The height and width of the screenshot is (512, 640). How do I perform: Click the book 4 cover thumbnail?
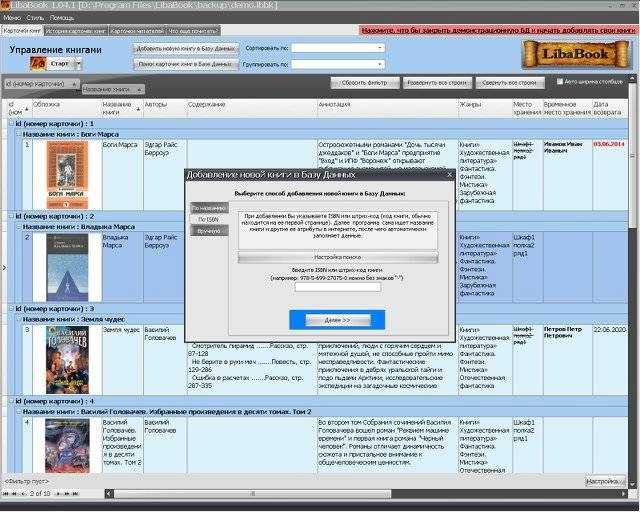click(x=67, y=445)
